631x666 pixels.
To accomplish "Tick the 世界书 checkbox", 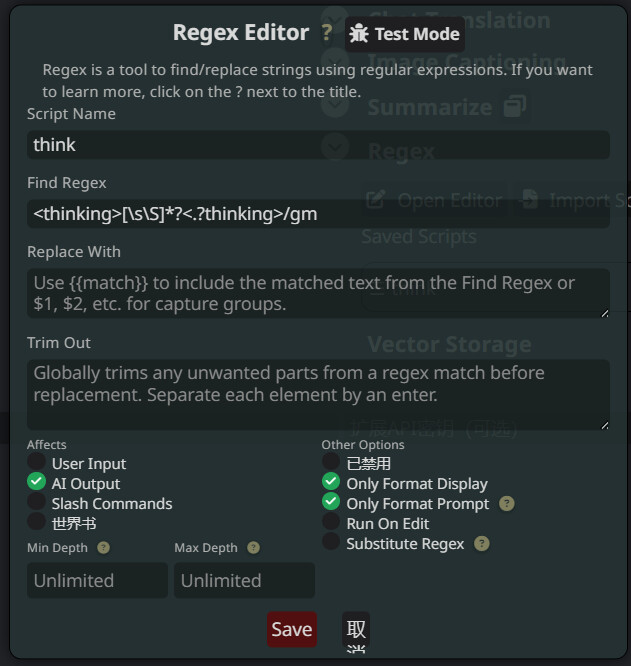I will 37,522.
